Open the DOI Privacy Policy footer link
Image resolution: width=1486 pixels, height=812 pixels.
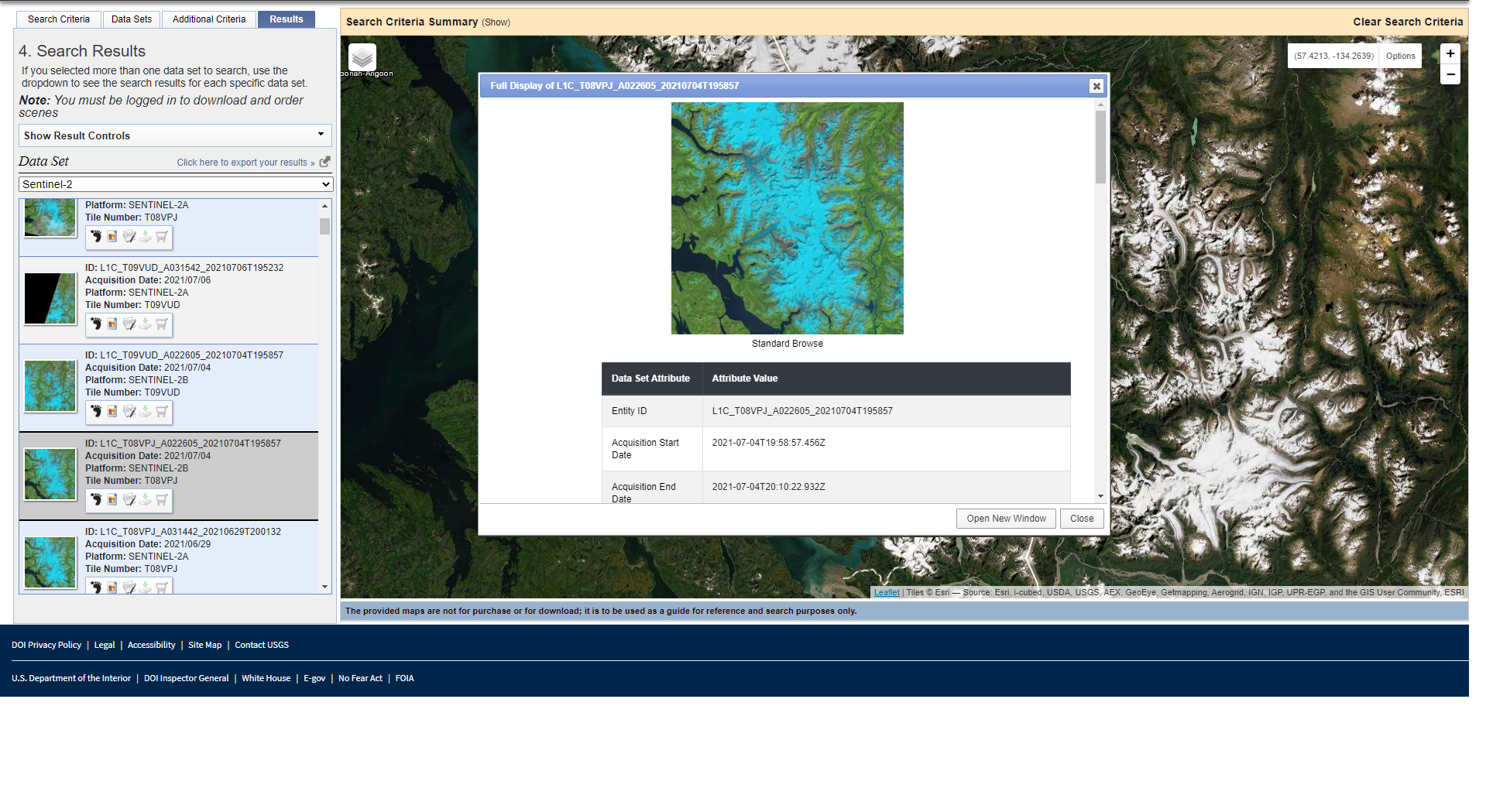pyautogui.click(x=46, y=645)
